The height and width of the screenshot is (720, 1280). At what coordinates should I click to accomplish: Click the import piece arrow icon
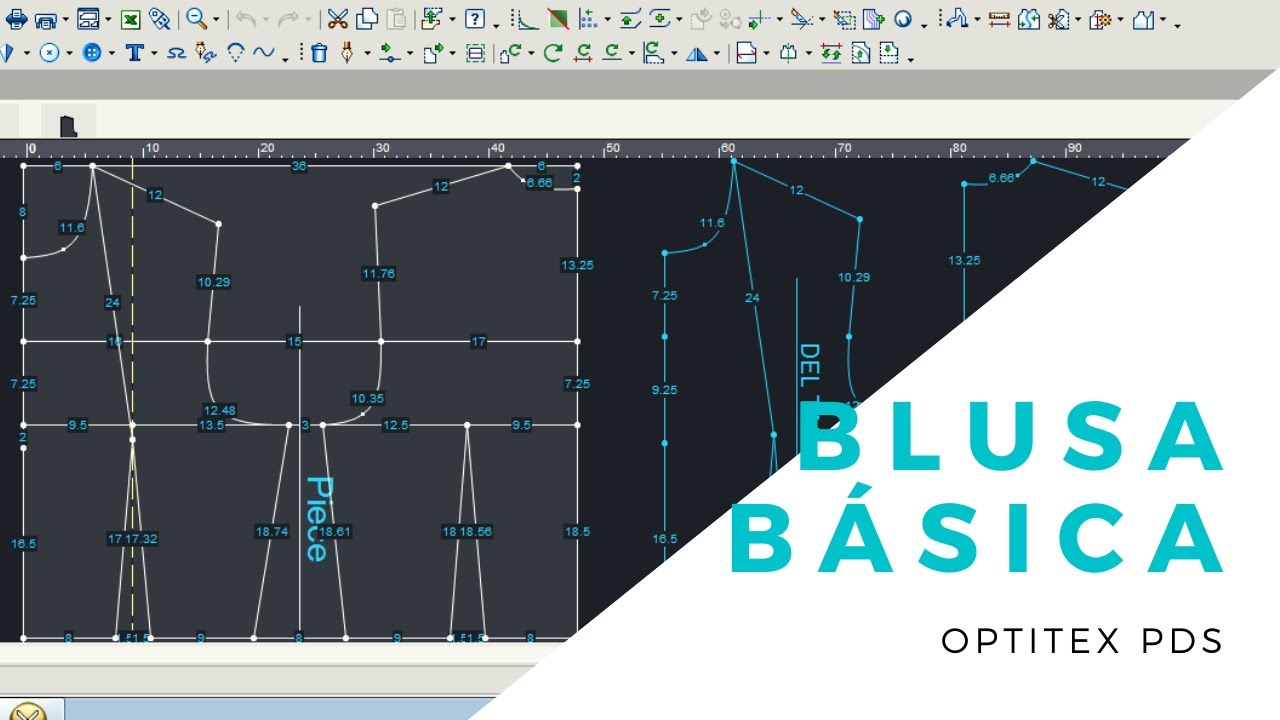point(431,19)
